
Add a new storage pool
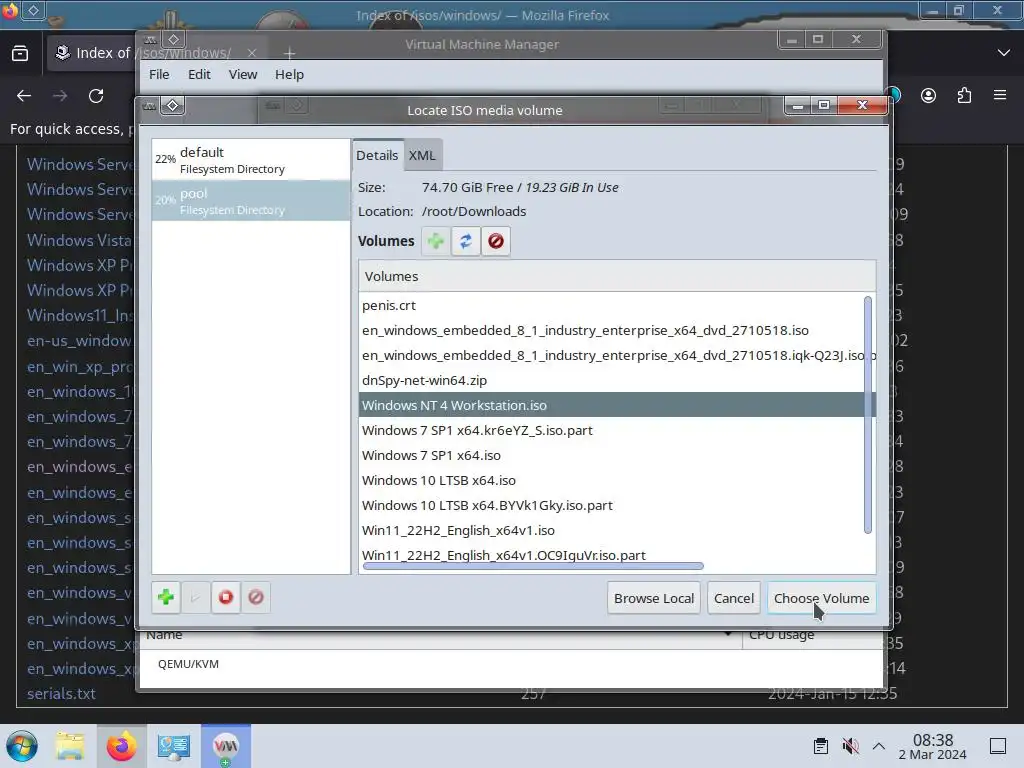pyautogui.click(x=166, y=597)
